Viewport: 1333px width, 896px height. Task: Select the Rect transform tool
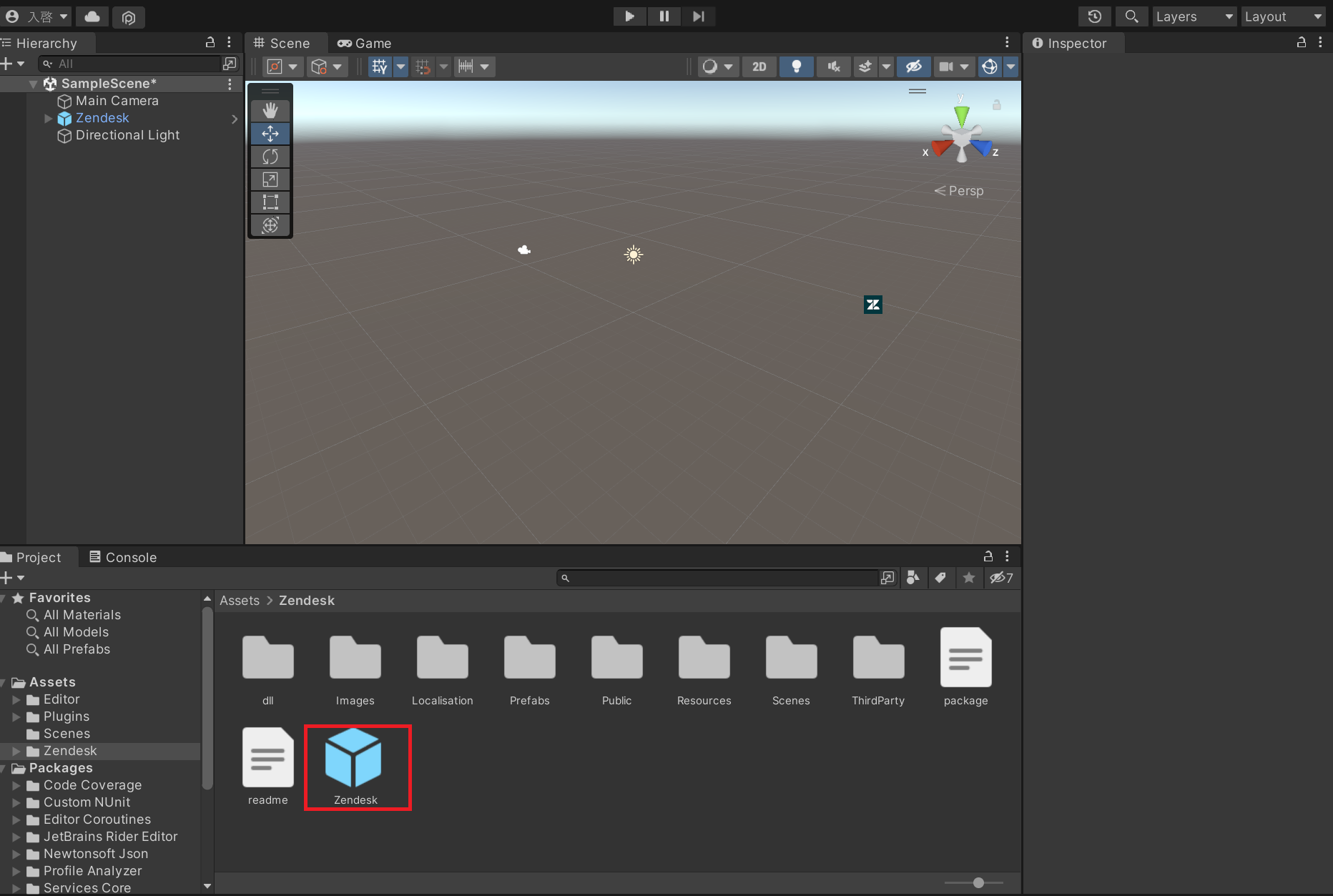click(270, 202)
